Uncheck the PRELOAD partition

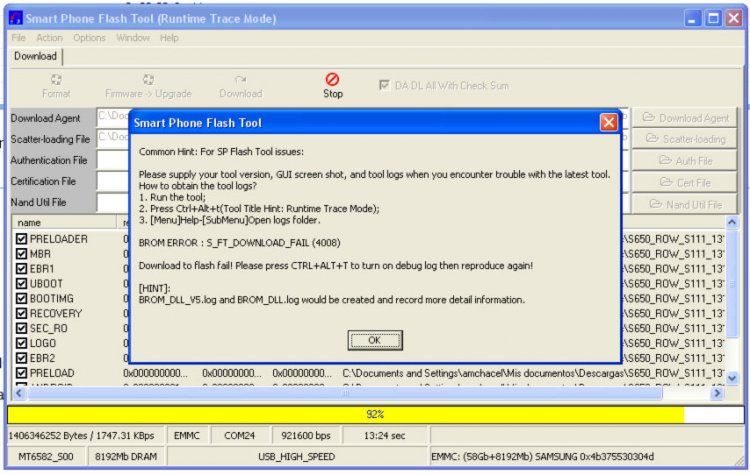tap(21, 373)
